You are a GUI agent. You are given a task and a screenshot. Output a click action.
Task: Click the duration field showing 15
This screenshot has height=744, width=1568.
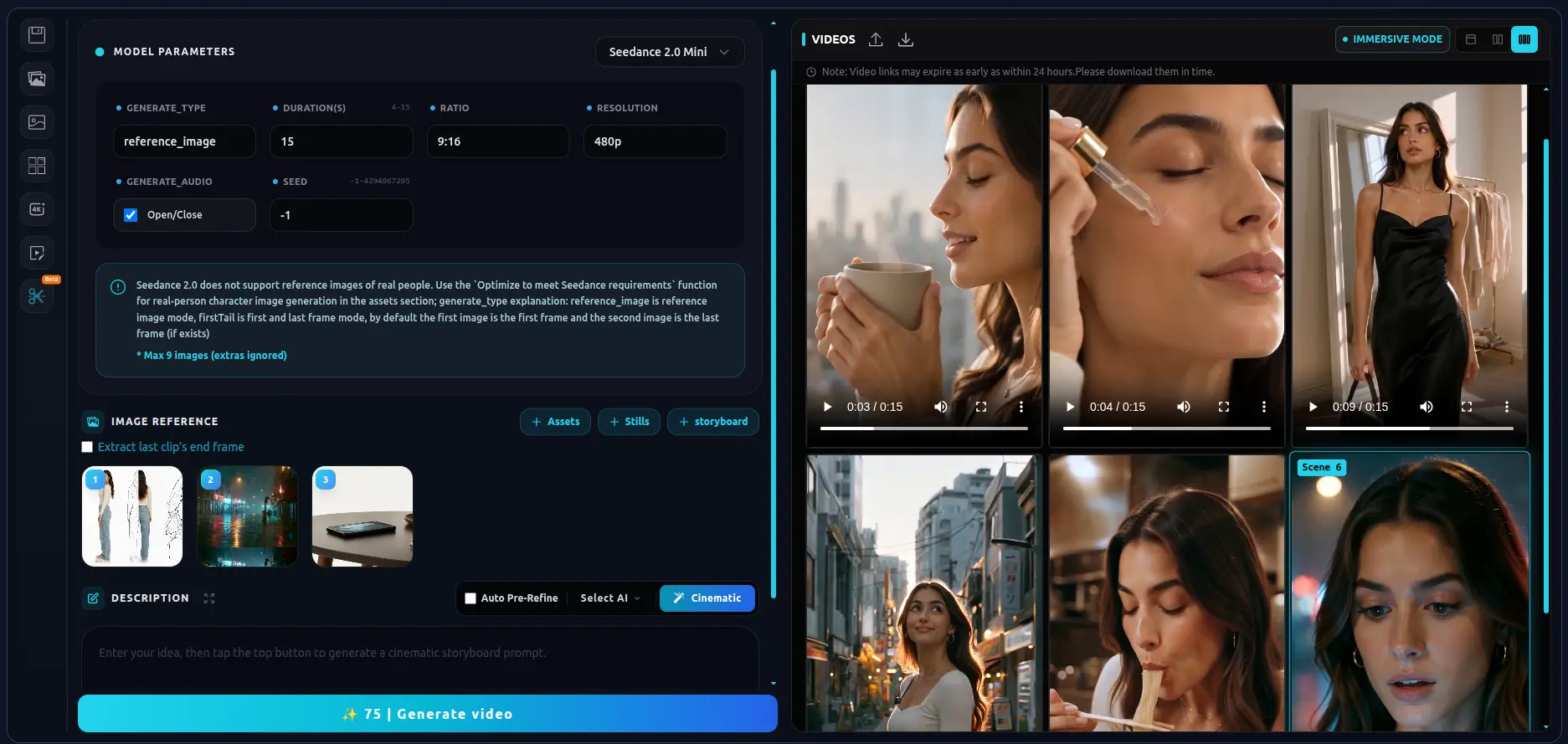[x=341, y=141]
